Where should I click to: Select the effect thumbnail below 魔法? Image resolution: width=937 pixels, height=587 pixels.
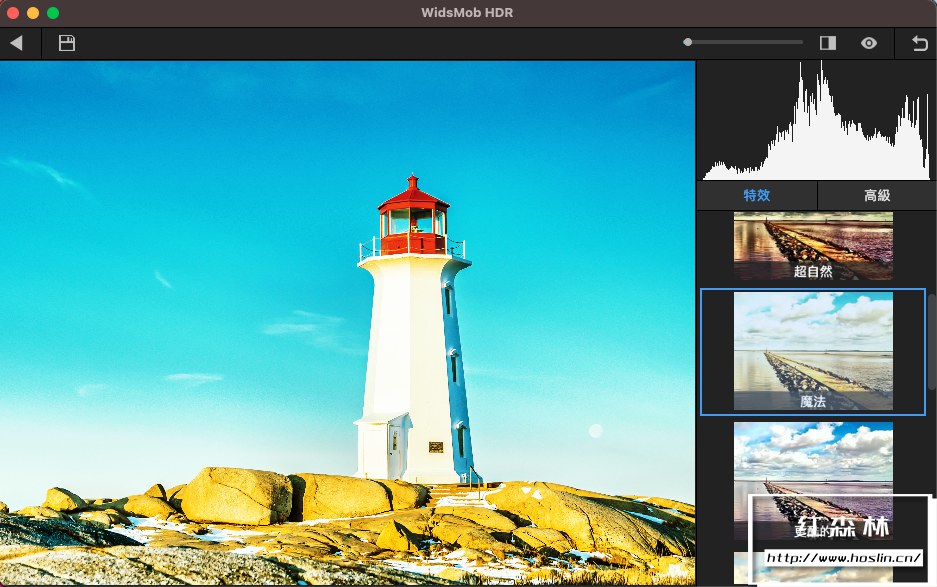point(813,481)
